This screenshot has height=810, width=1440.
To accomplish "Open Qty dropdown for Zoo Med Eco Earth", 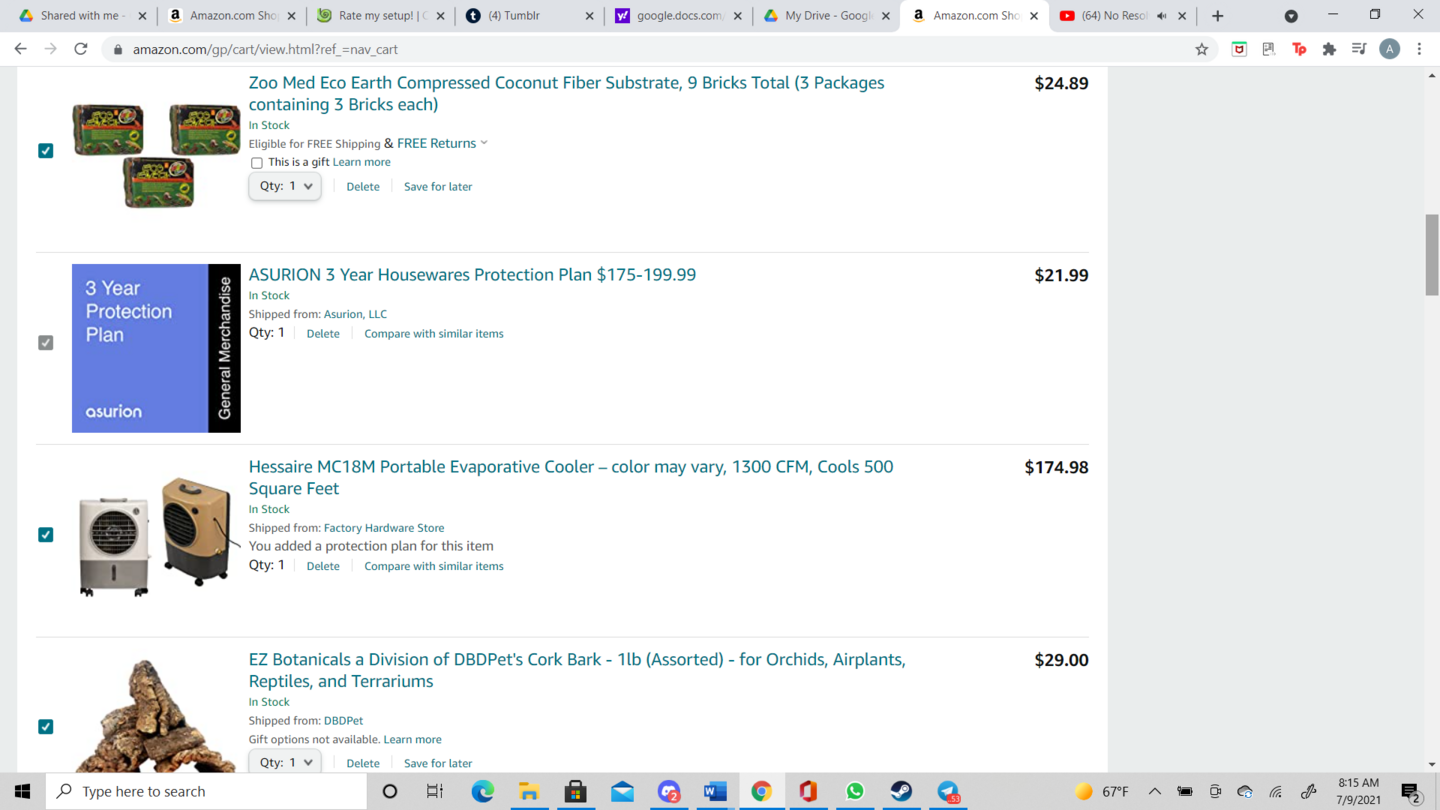I will [x=285, y=186].
